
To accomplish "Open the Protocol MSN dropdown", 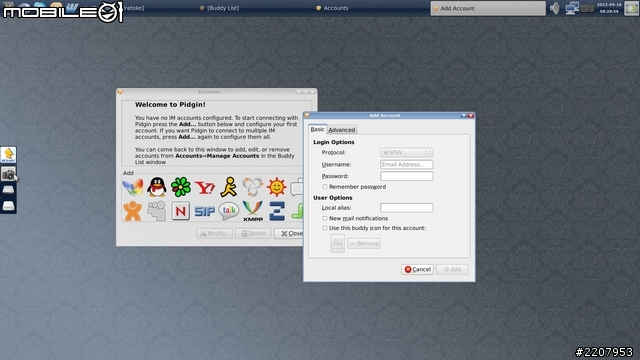I will click(x=407, y=152).
